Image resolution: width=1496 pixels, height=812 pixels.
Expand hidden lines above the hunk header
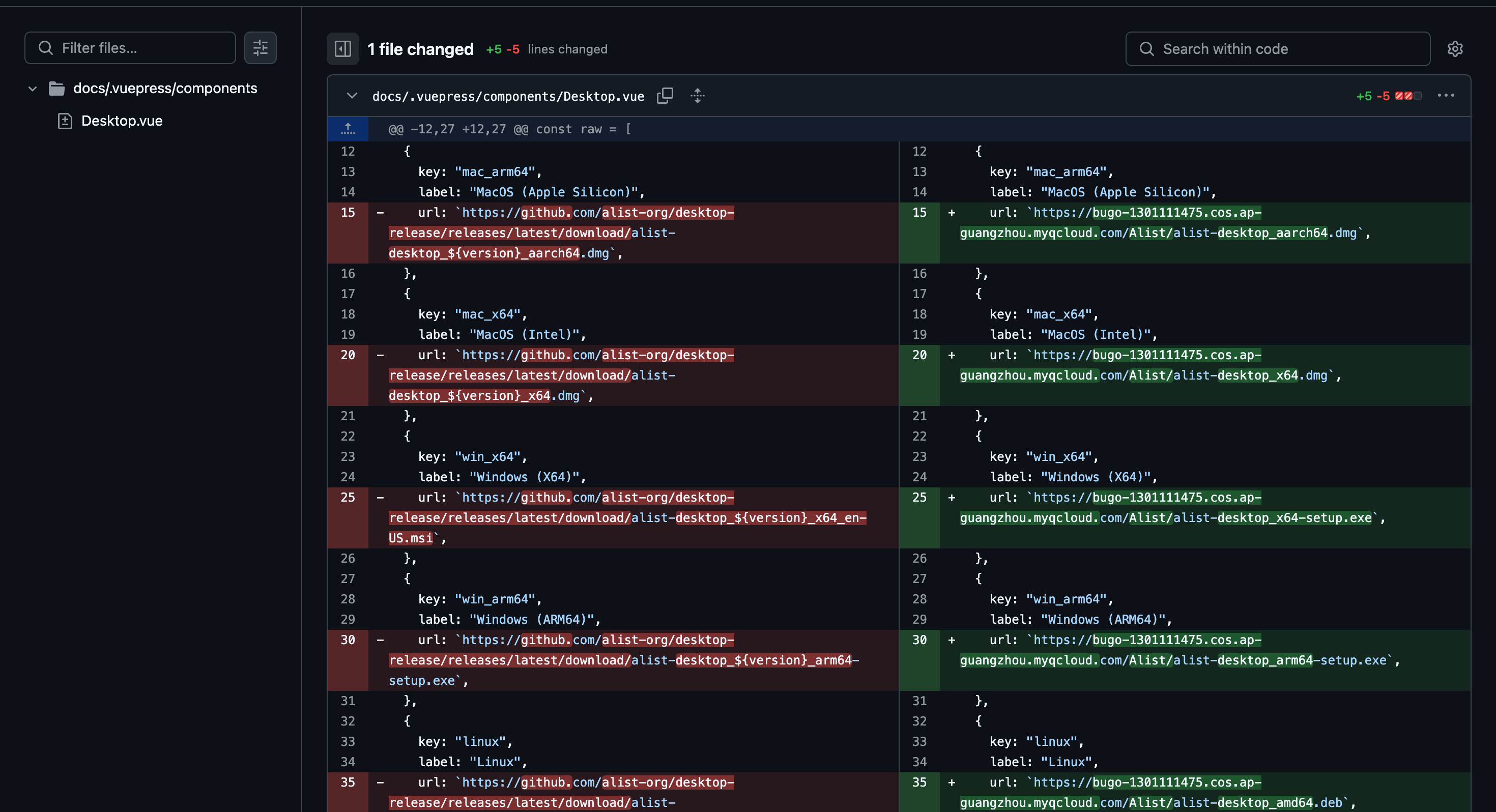[348, 129]
